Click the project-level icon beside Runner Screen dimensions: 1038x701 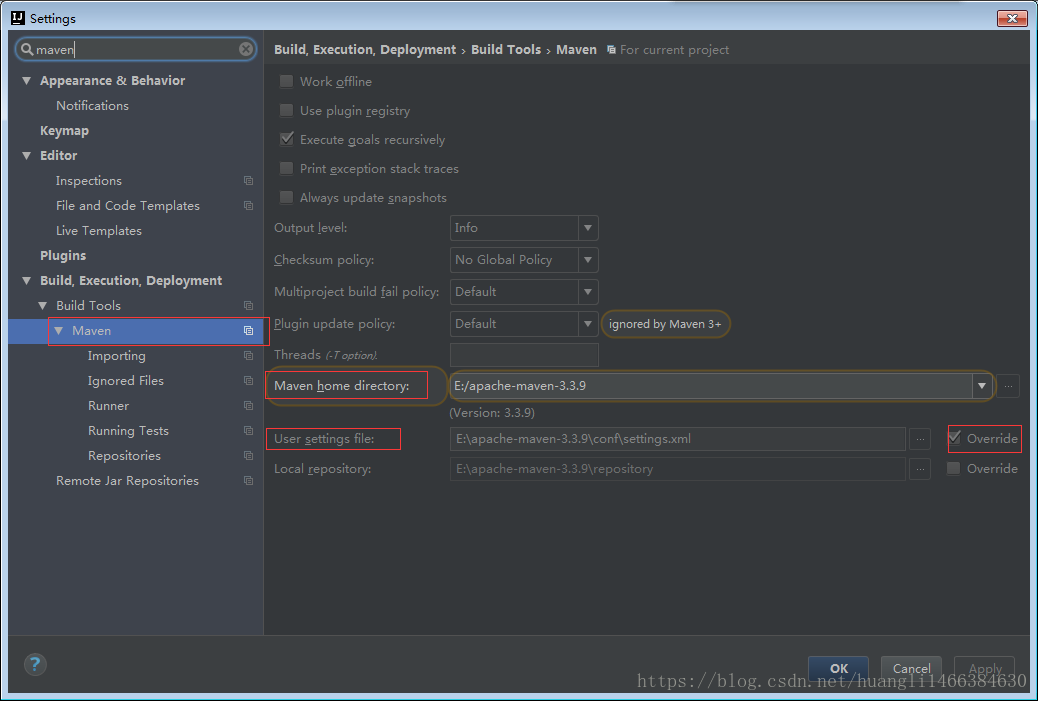pos(248,406)
